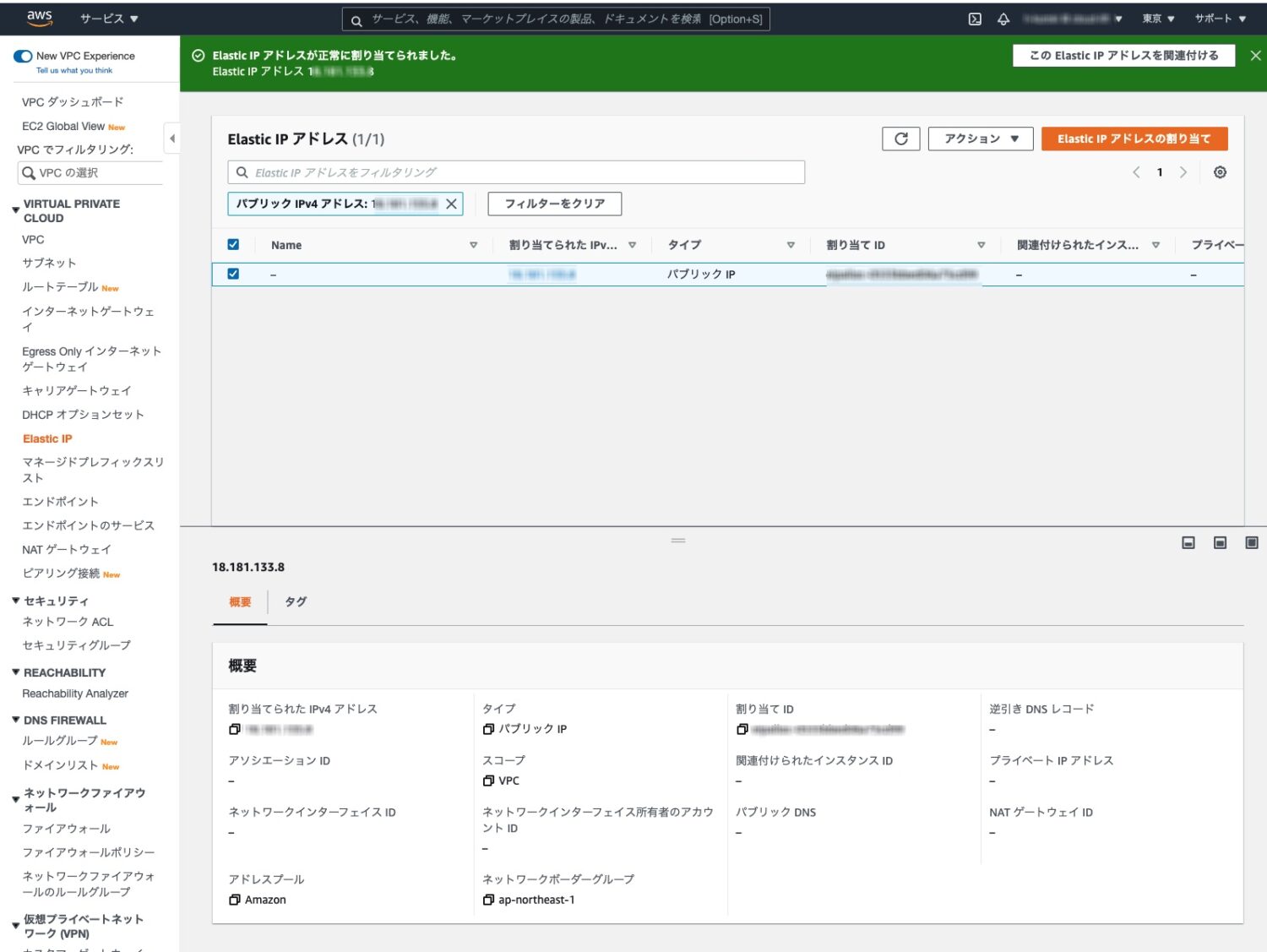The image size is (1267, 952).
Task: Collapse the ネットワークファイアウォール section
Action: 16,799
